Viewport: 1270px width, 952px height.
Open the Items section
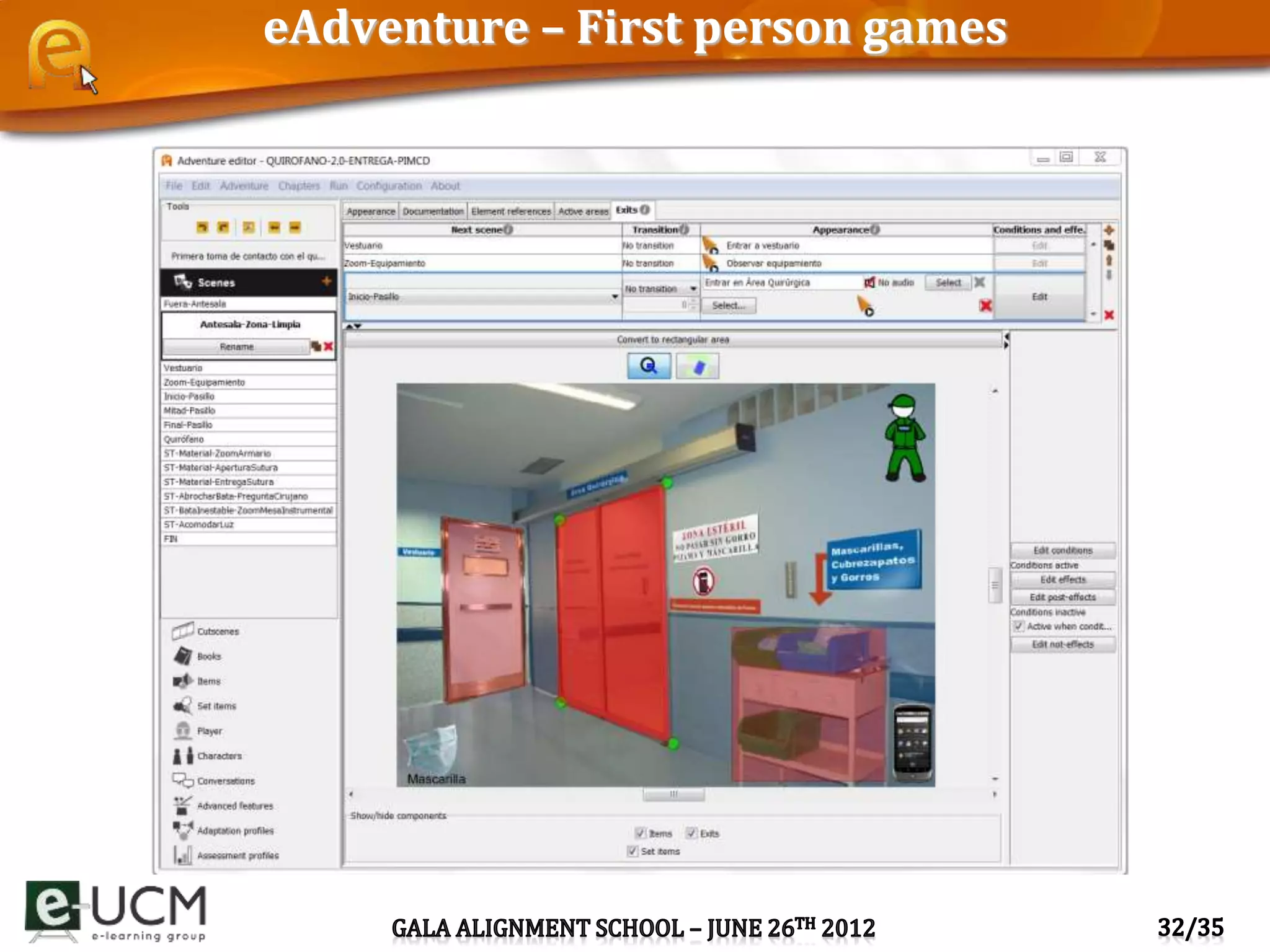coord(197,681)
